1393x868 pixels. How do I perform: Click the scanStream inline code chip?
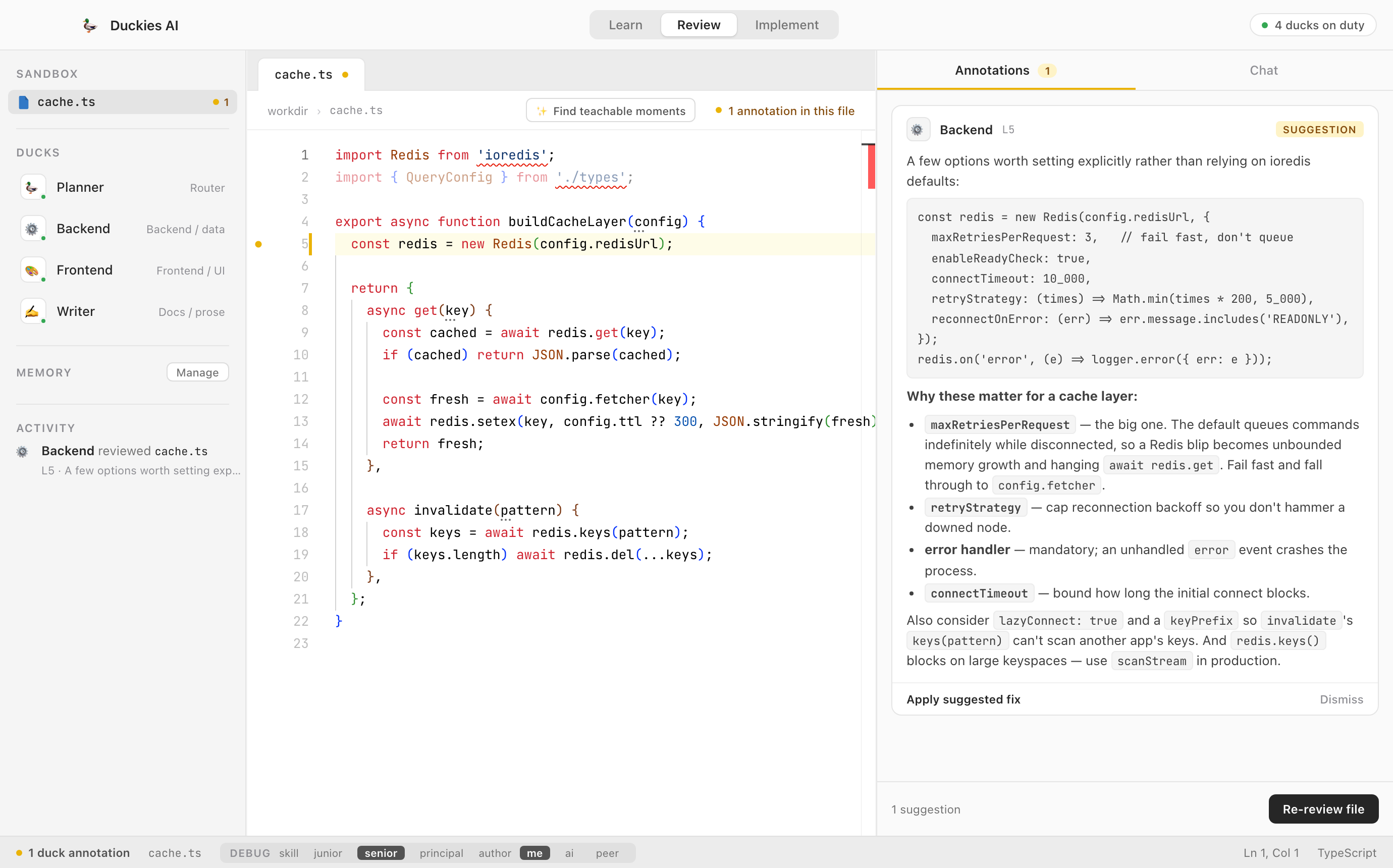click(x=1151, y=661)
